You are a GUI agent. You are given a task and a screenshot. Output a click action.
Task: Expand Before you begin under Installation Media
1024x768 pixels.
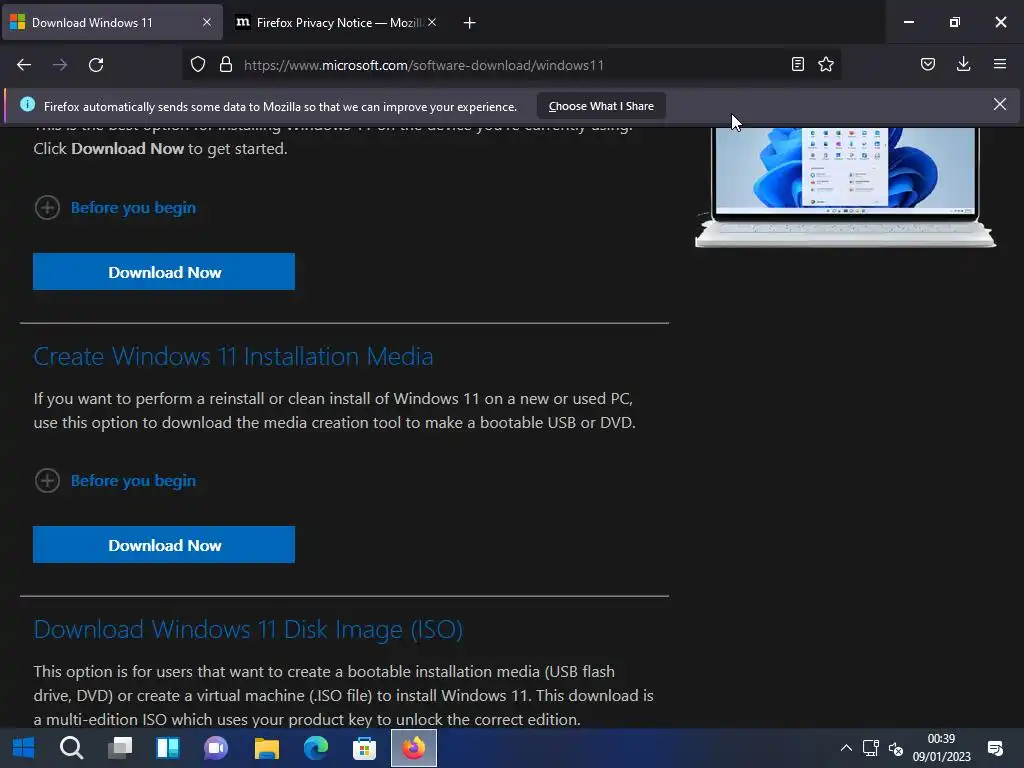(x=115, y=481)
